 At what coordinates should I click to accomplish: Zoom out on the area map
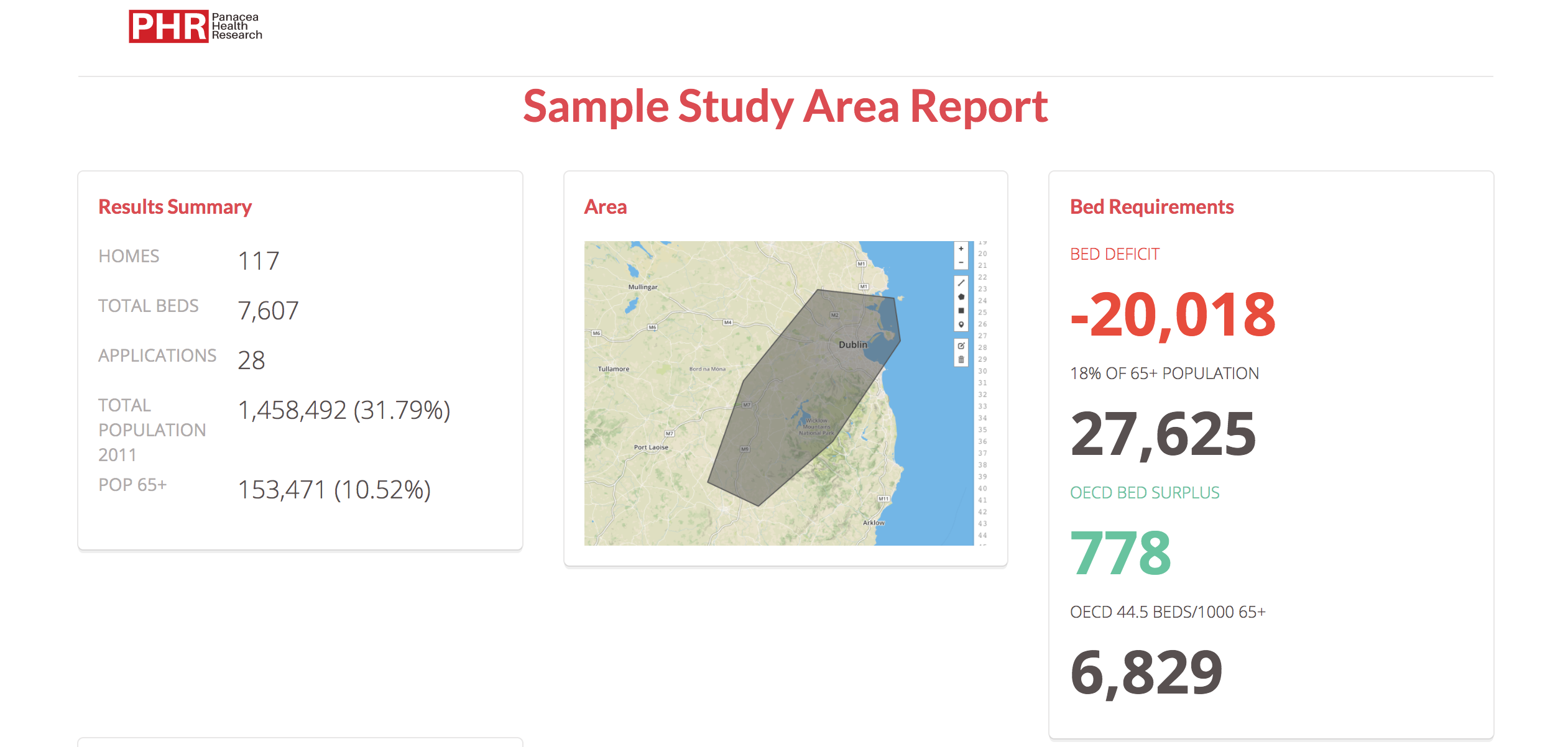pos(961,262)
